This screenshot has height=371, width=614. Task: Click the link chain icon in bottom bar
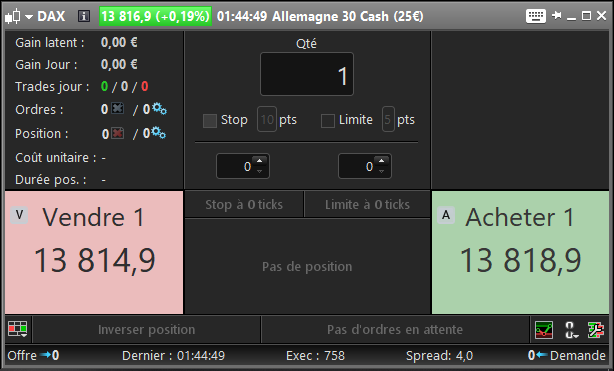[x=571, y=330]
